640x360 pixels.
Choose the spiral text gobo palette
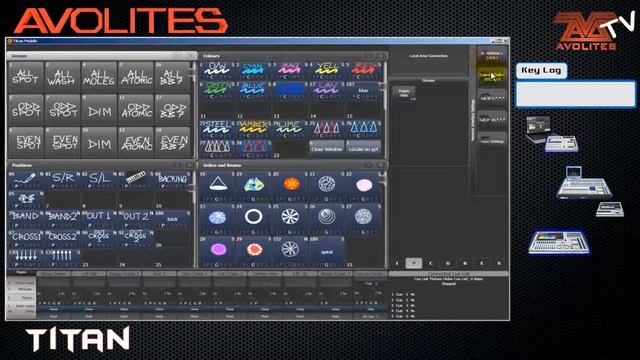327,252
